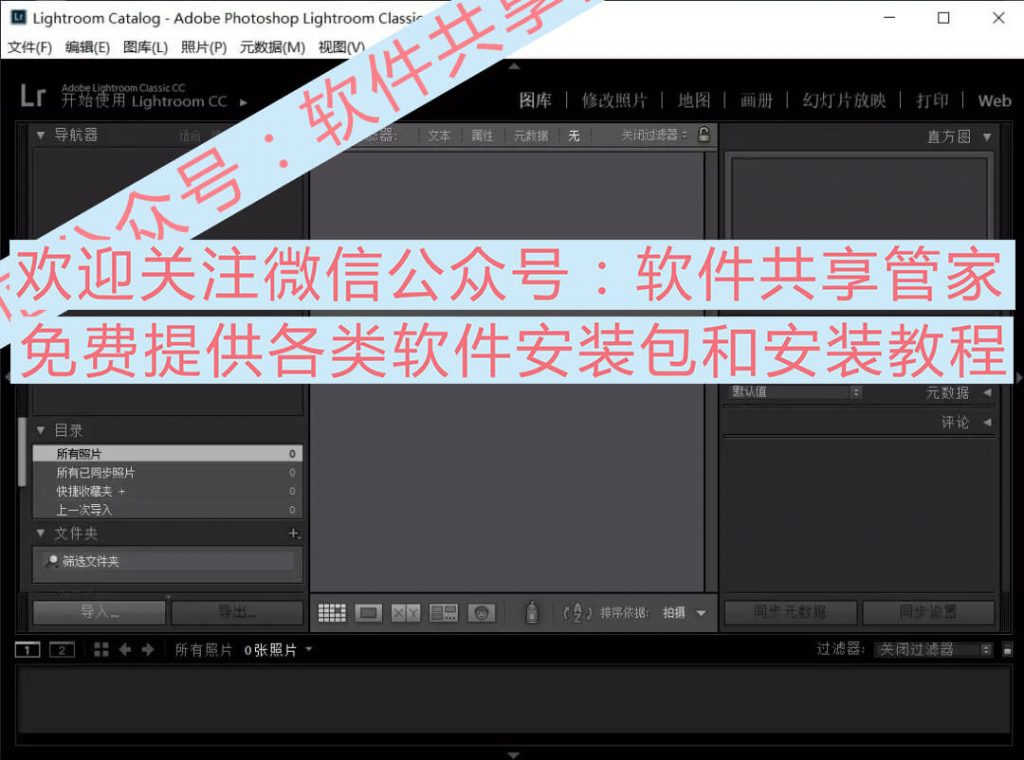
Task: Filter library by 文本
Action: (x=439, y=136)
